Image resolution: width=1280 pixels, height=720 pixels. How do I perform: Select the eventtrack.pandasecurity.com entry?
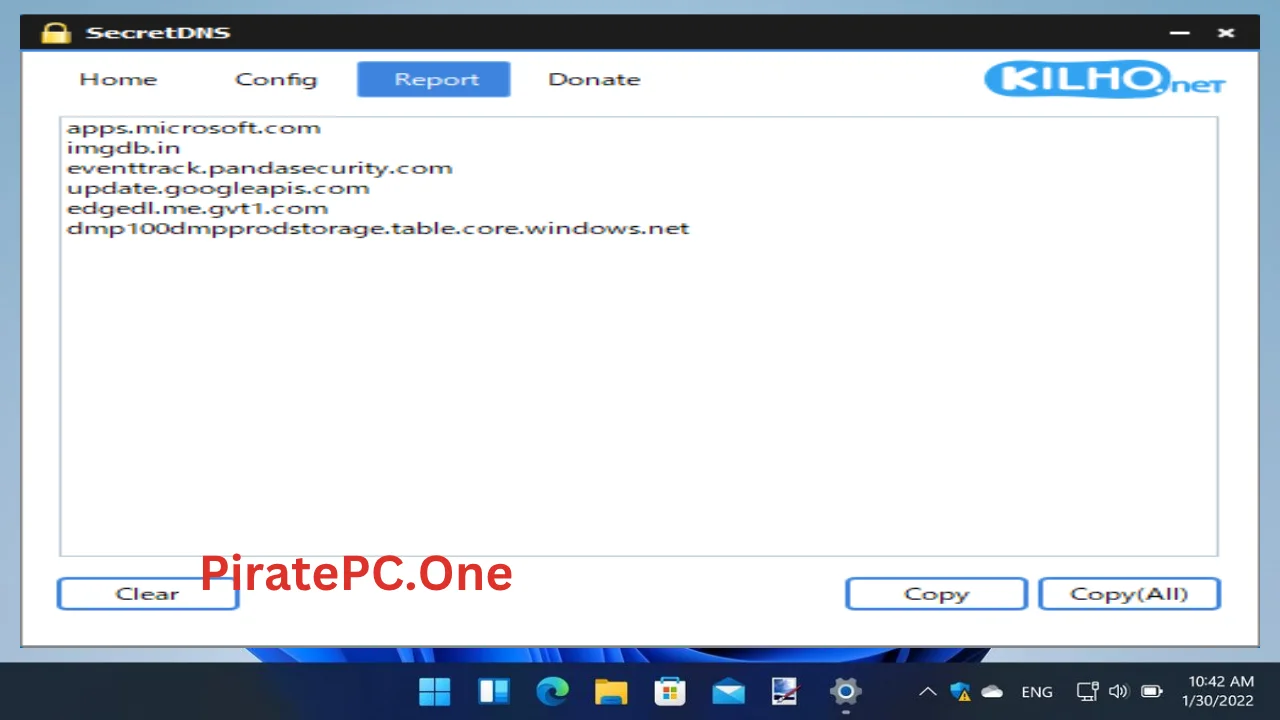[x=260, y=168]
